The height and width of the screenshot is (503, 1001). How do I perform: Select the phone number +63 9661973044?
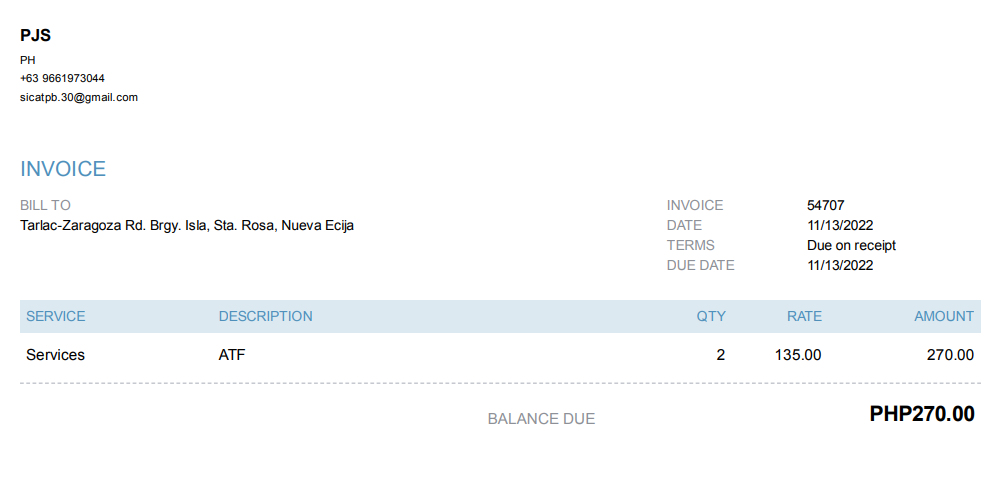[62, 78]
